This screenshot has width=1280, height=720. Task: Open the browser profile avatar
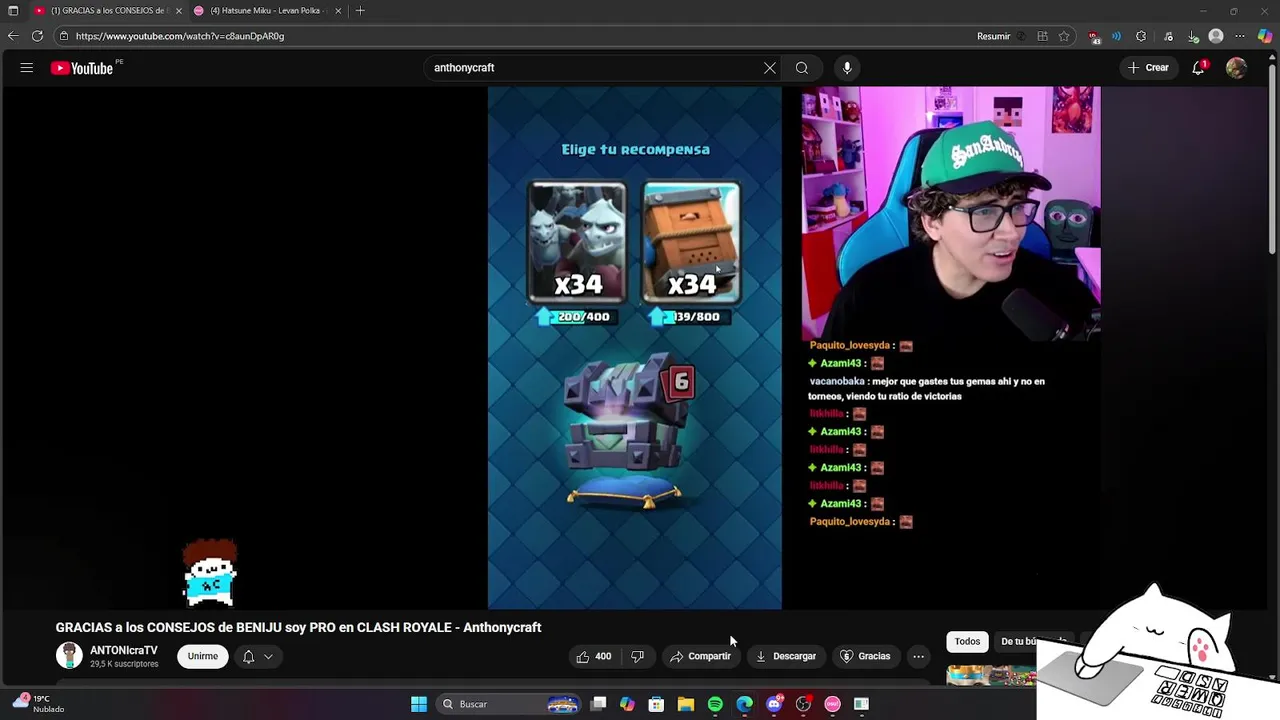[1216, 36]
